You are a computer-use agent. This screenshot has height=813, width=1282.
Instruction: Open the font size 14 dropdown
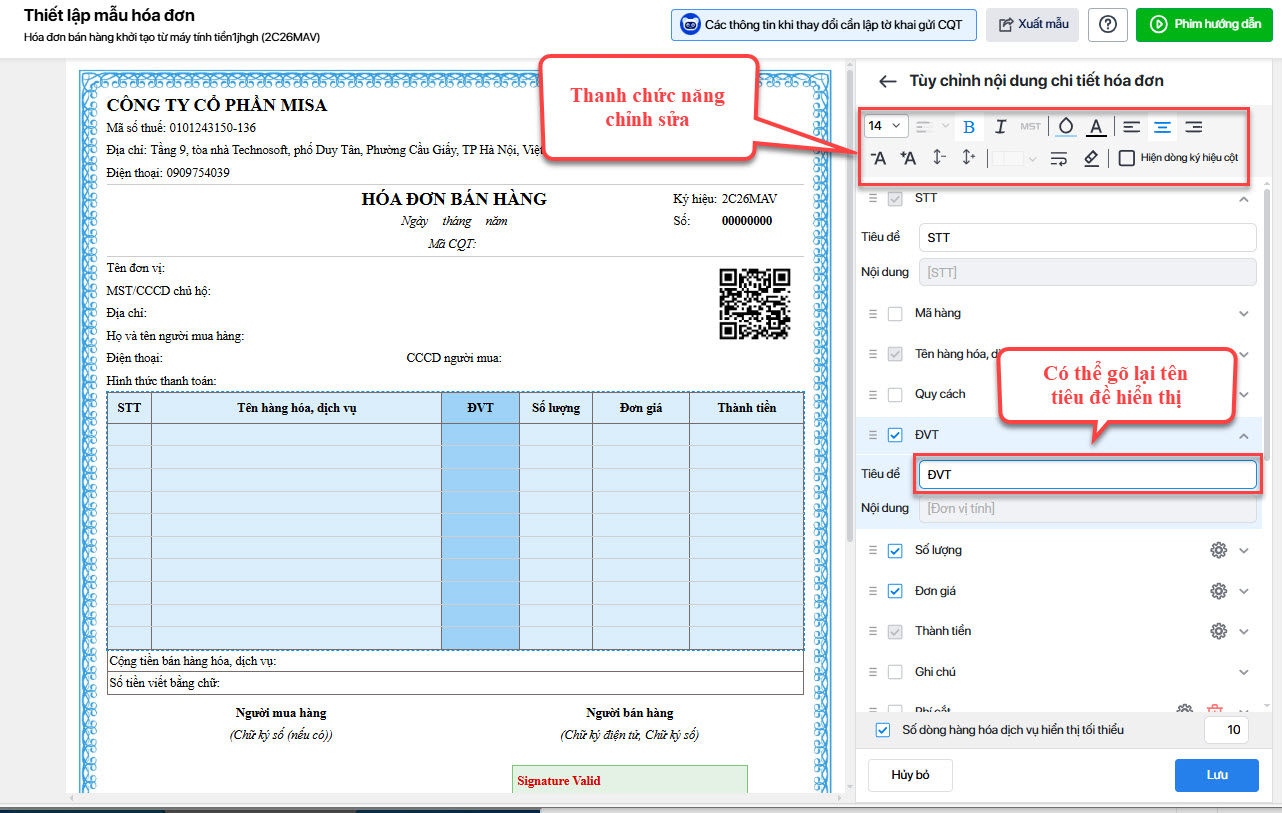point(885,126)
